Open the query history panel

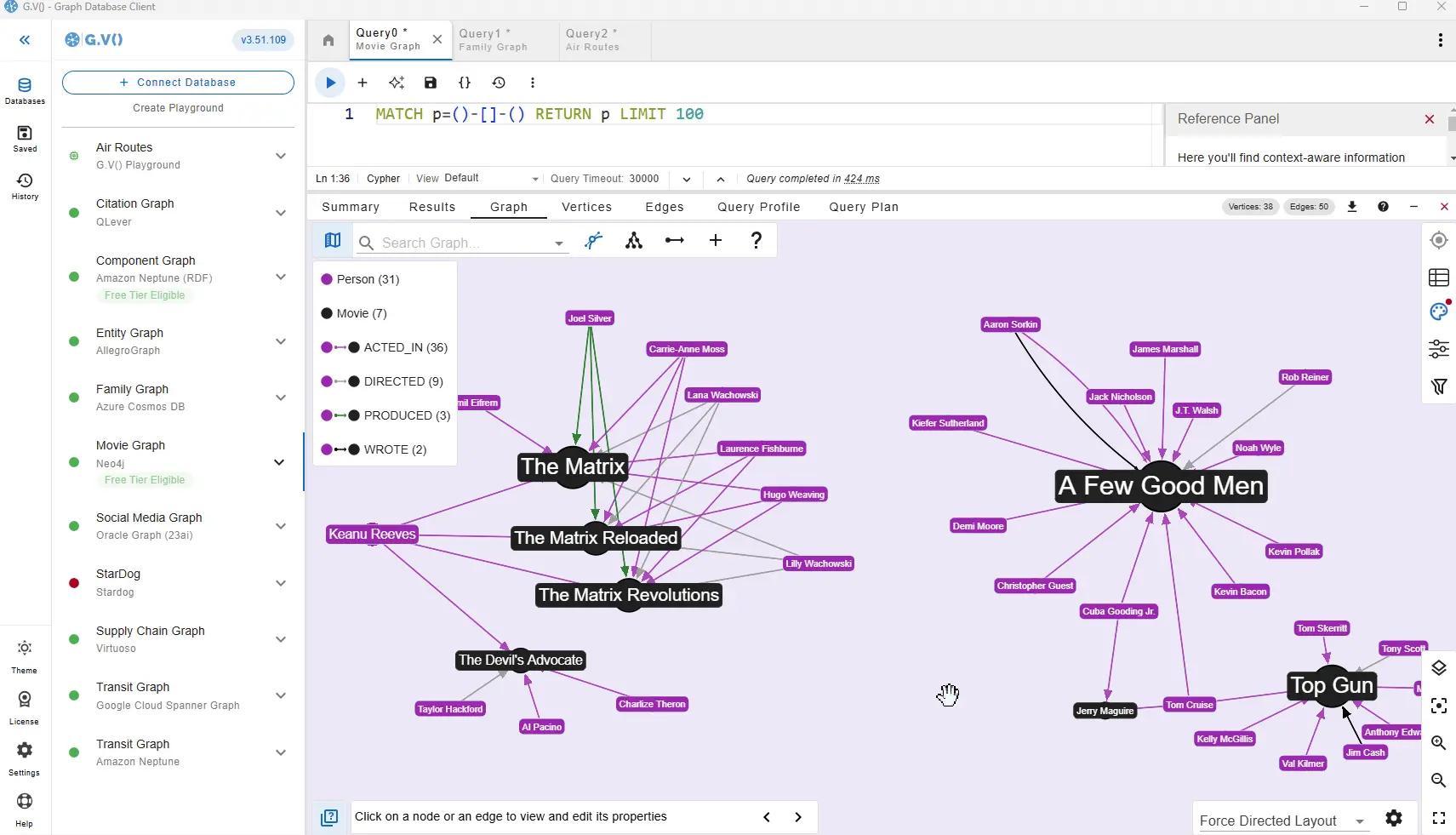pyautogui.click(x=500, y=83)
